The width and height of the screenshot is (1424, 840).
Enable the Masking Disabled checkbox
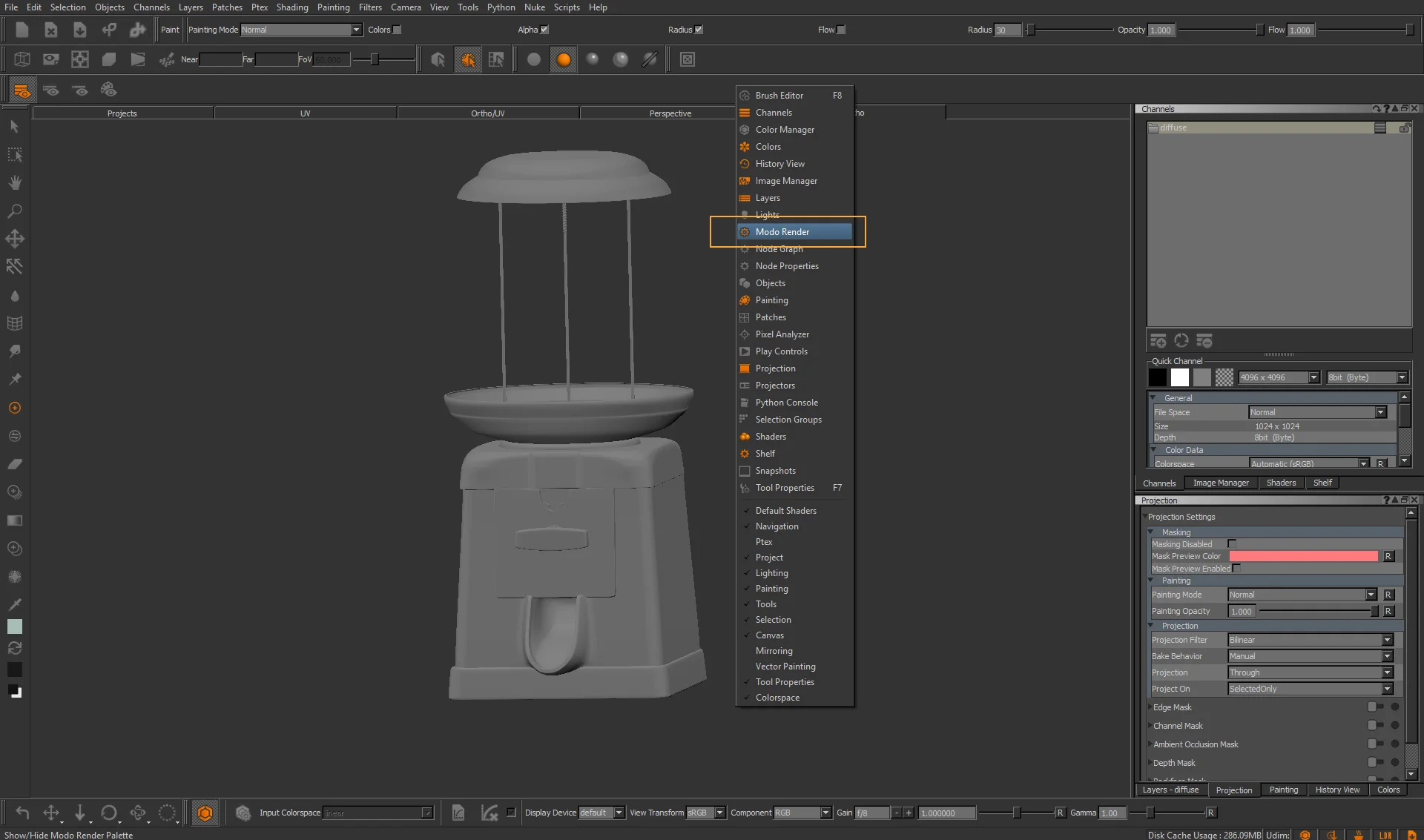[1232, 544]
